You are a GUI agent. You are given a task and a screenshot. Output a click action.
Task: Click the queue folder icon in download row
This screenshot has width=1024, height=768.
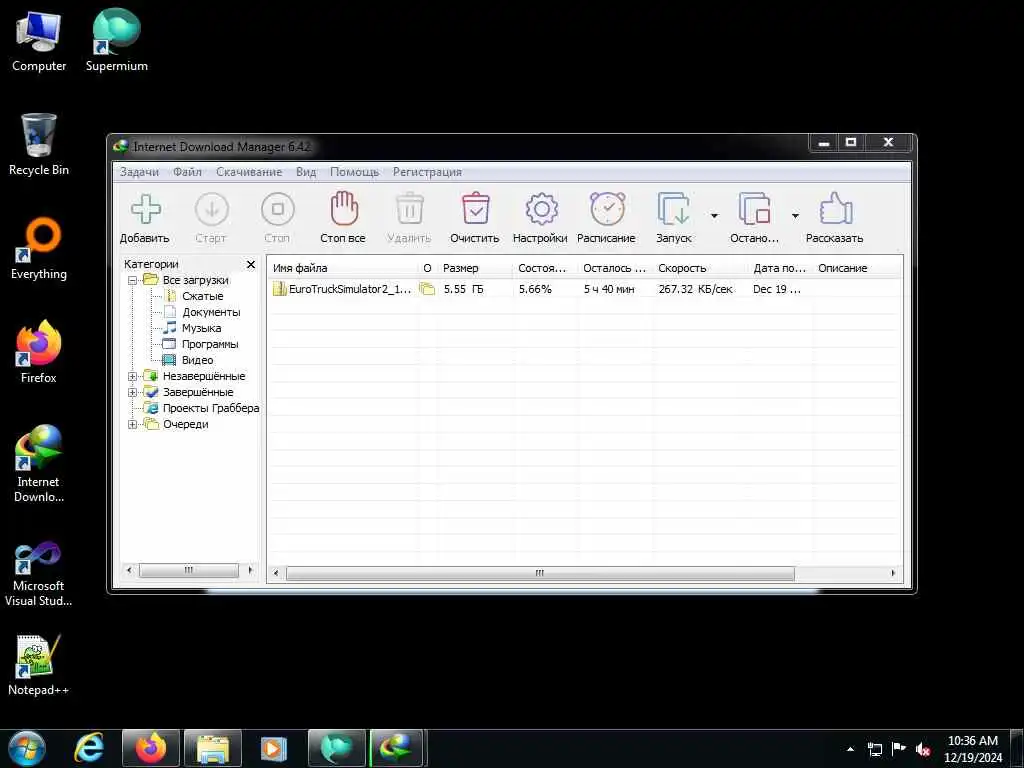pyautogui.click(x=427, y=289)
